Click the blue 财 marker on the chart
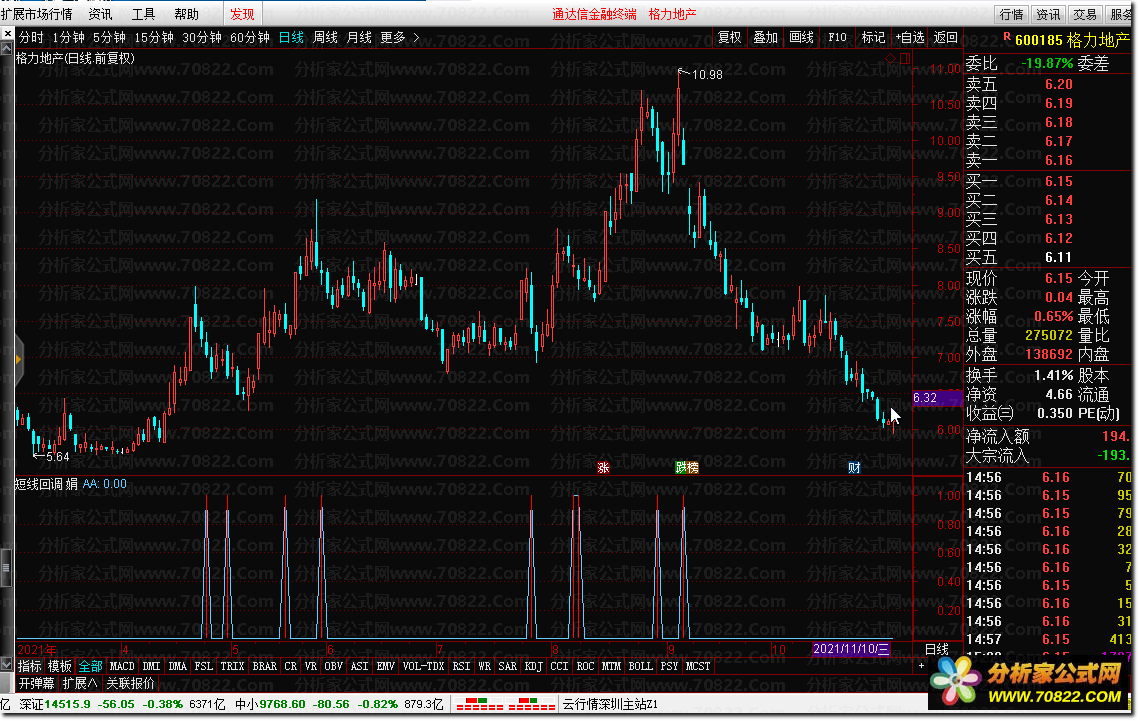1140x721 pixels. click(854, 467)
